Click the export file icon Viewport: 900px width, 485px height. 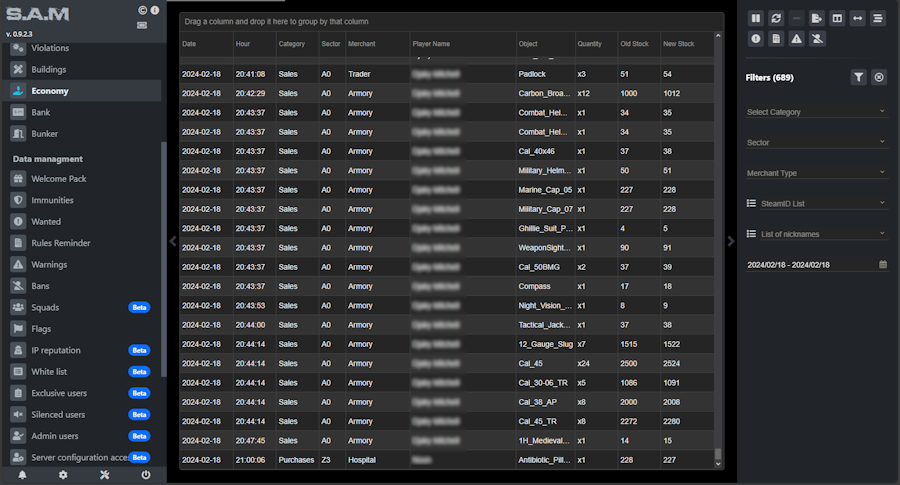pyautogui.click(x=817, y=18)
